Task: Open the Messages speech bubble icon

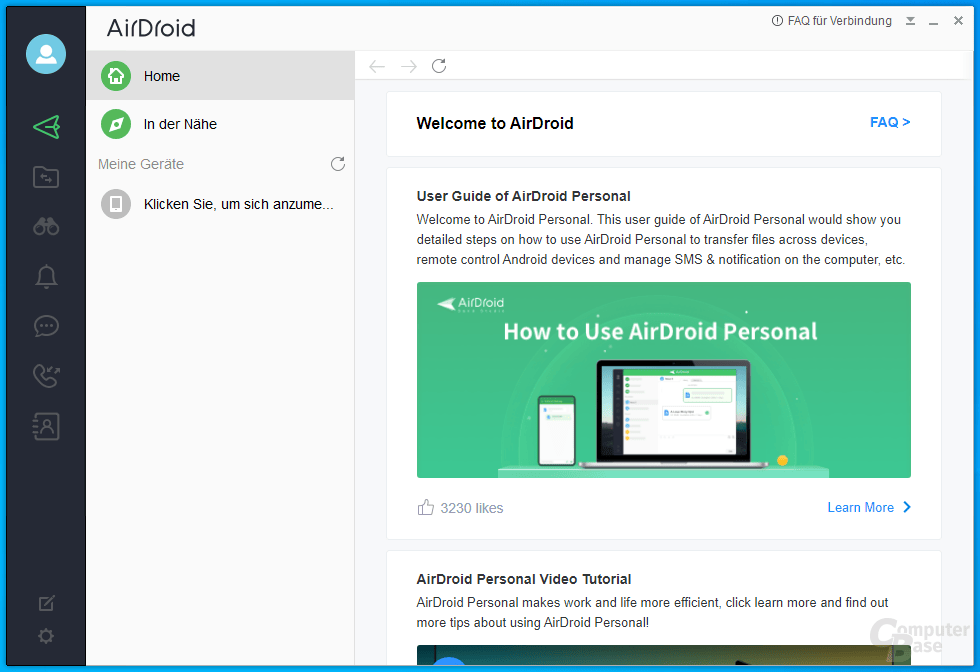Action: click(x=46, y=326)
